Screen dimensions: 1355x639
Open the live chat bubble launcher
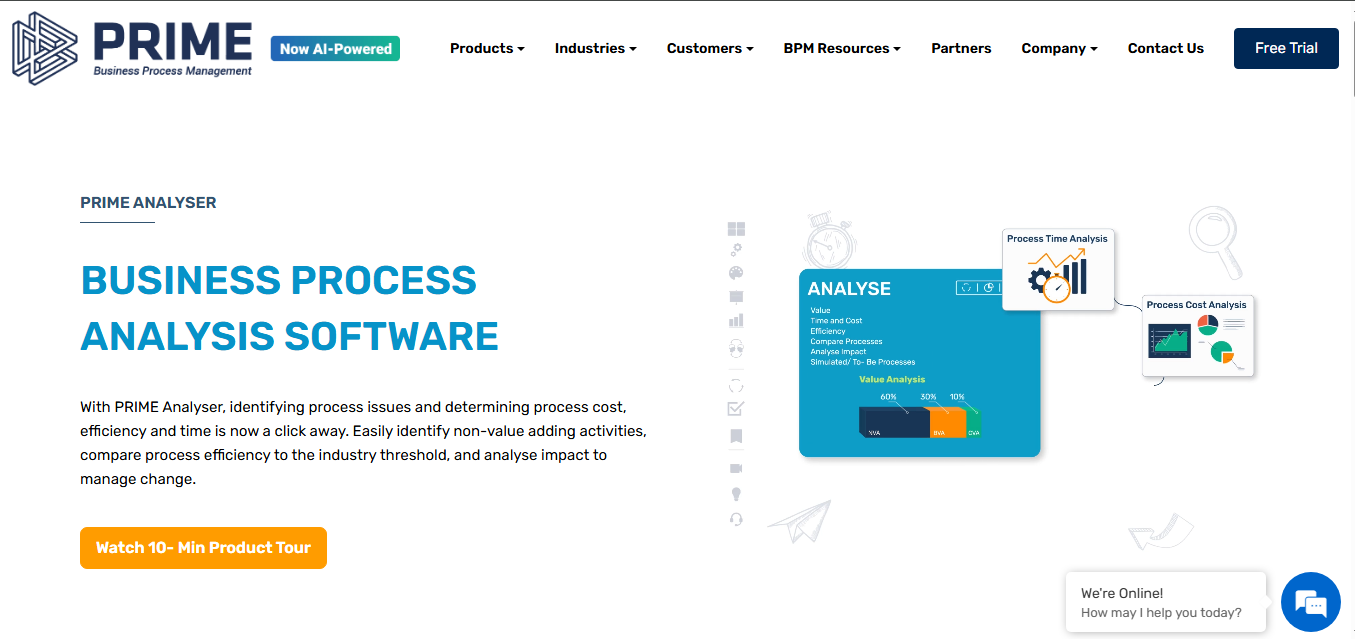tap(1310, 601)
